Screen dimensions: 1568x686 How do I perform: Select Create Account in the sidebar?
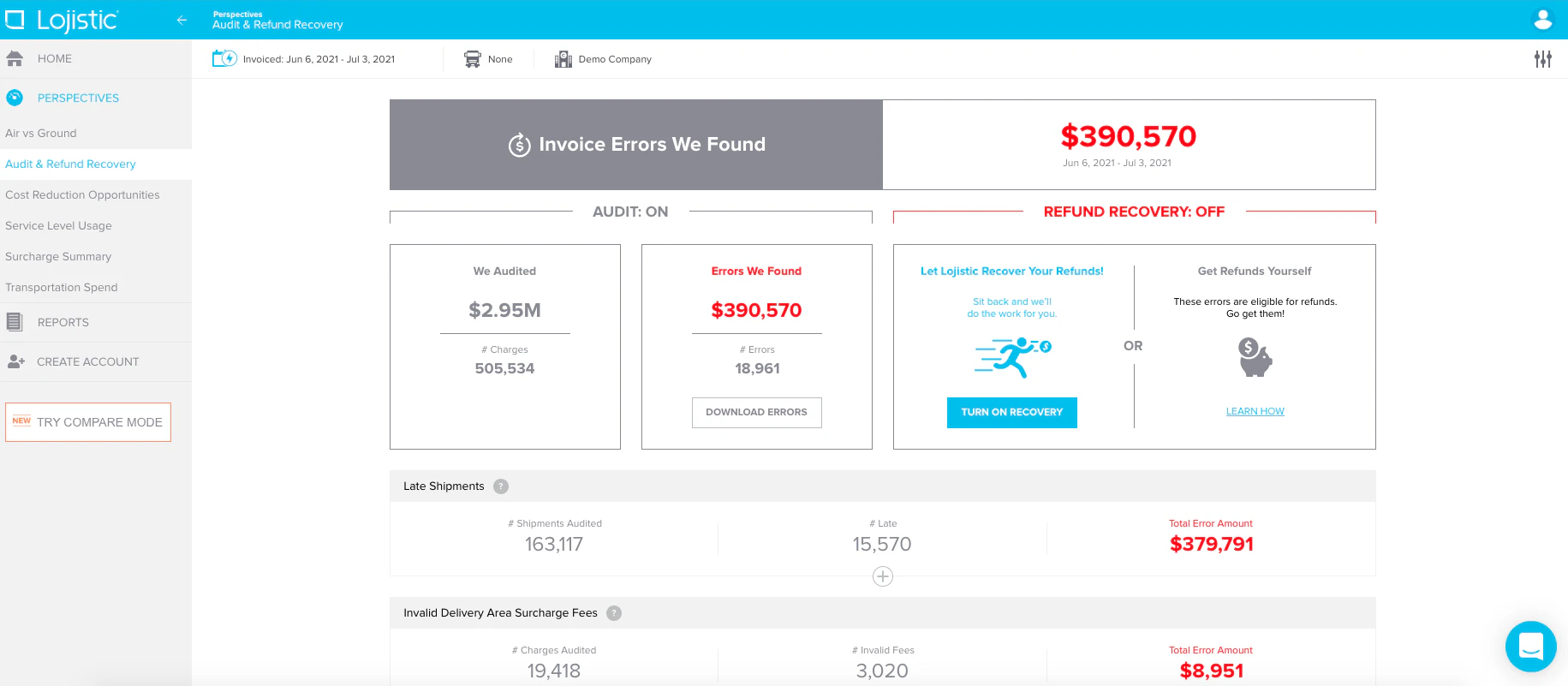(x=87, y=362)
